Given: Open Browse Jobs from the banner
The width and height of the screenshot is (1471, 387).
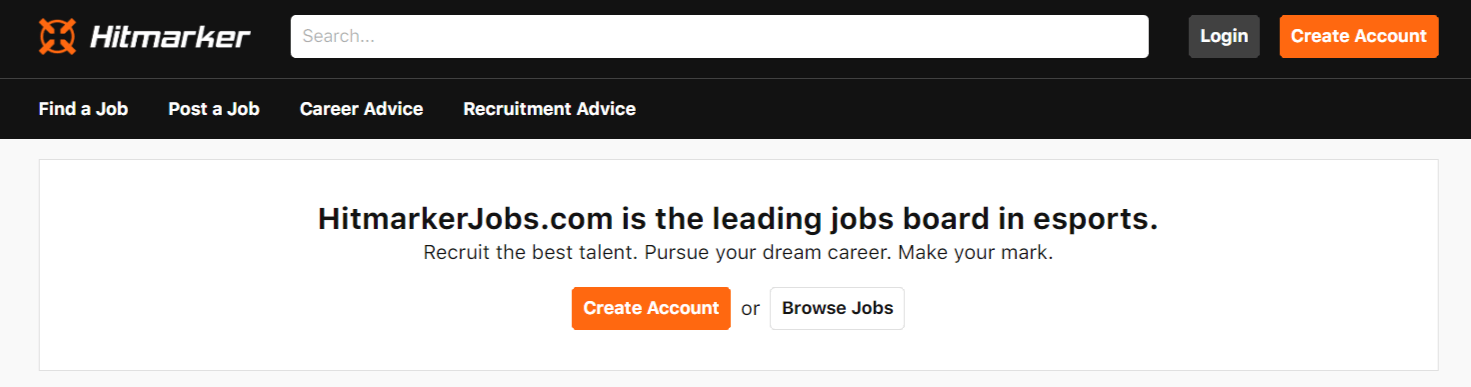Looking at the screenshot, I should (837, 308).
